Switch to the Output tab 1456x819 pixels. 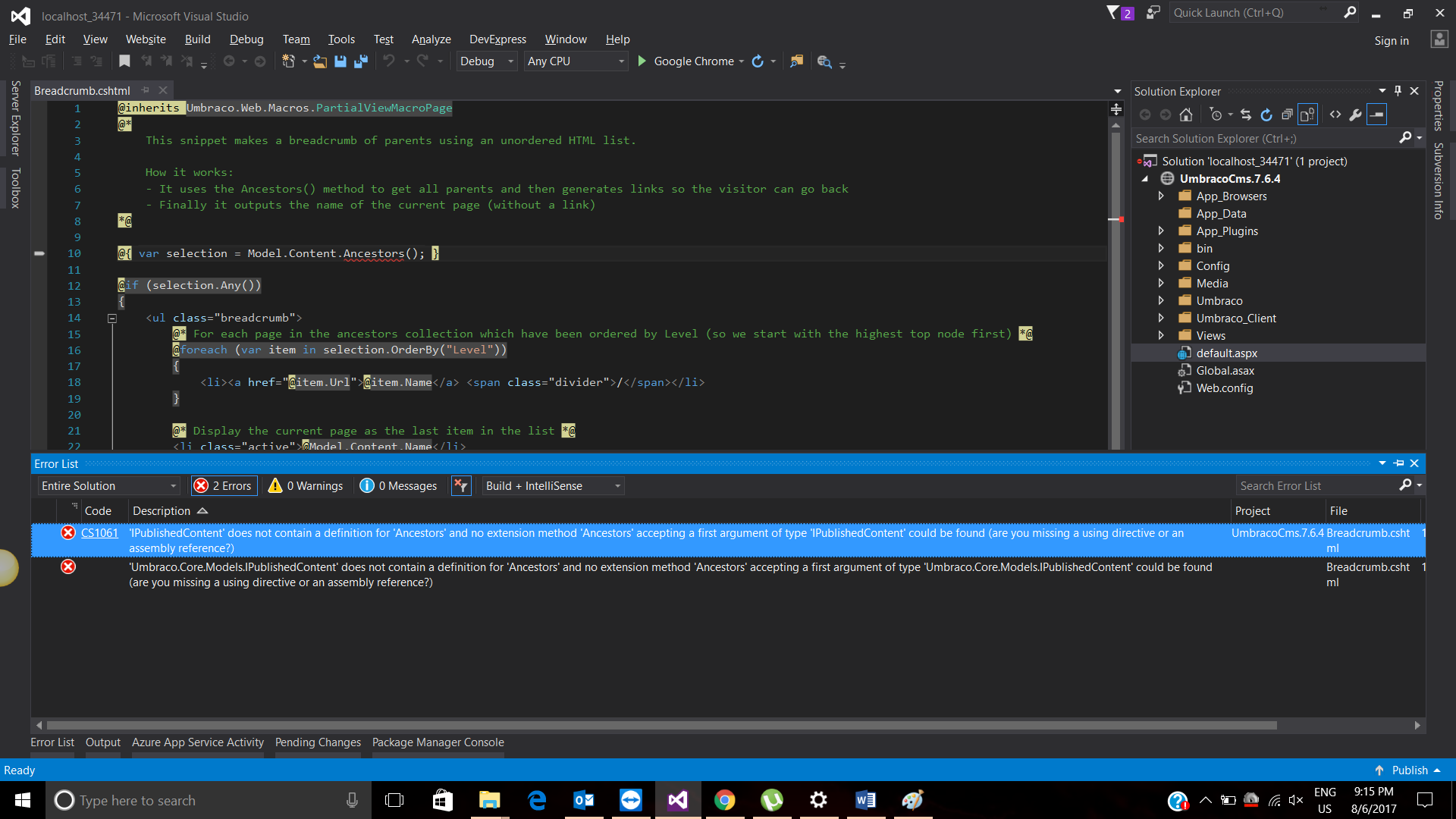coord(103,742)
